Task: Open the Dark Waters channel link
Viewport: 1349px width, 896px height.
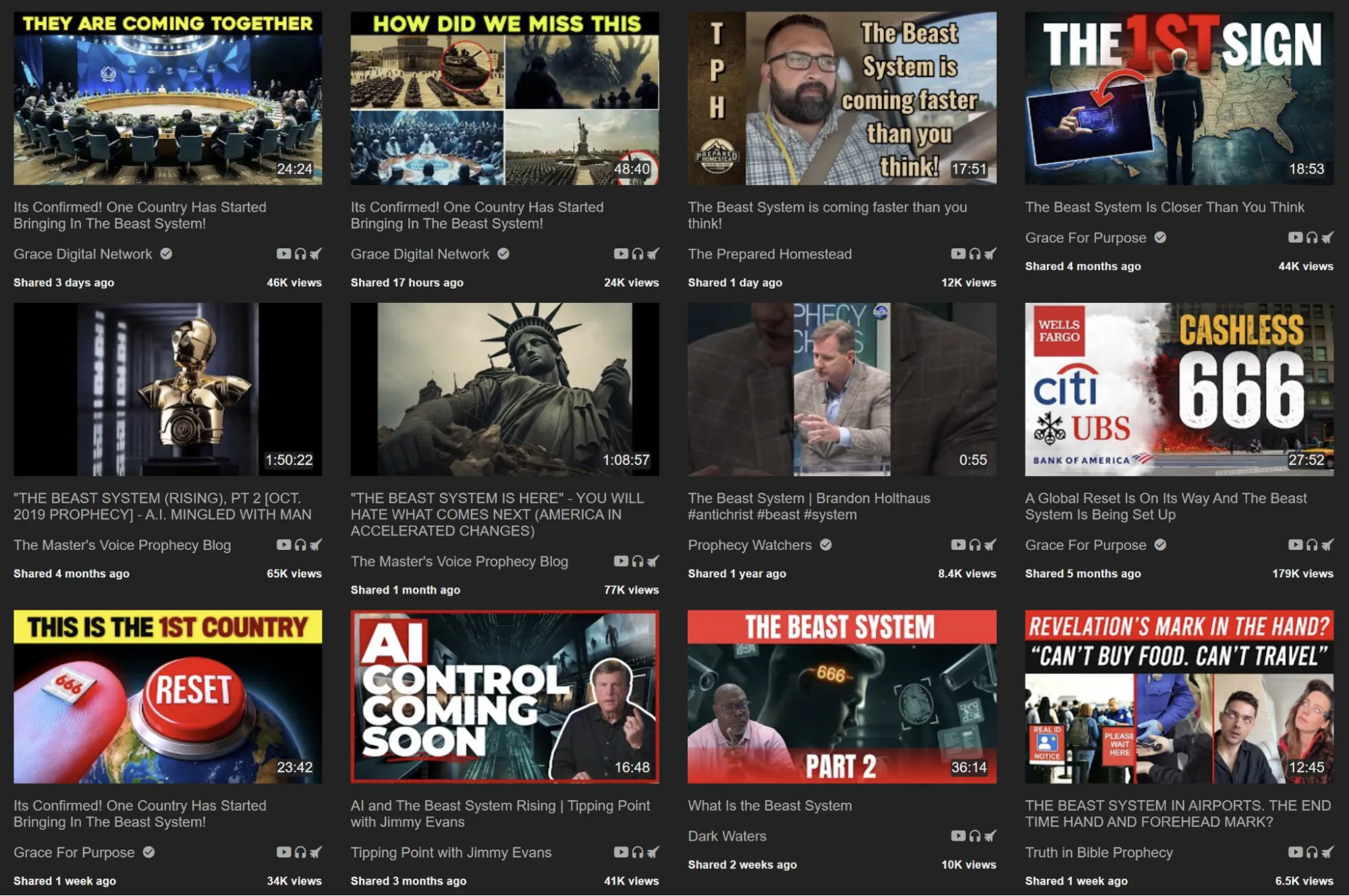Action: coord(727,836)
